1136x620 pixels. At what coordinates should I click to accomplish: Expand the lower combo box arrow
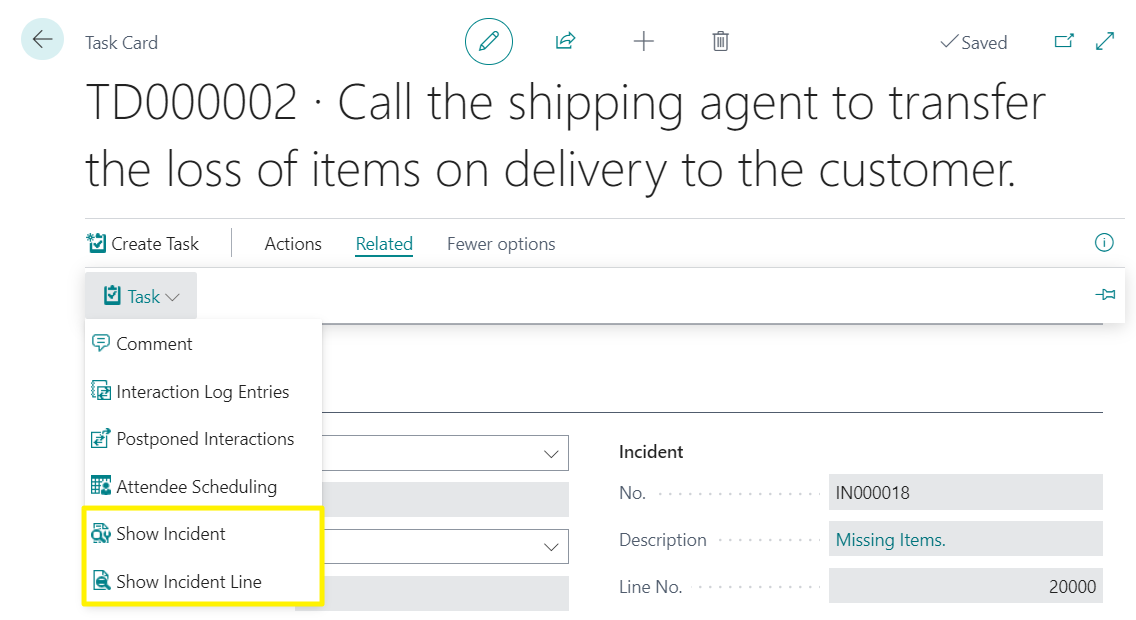pos(551,546)
